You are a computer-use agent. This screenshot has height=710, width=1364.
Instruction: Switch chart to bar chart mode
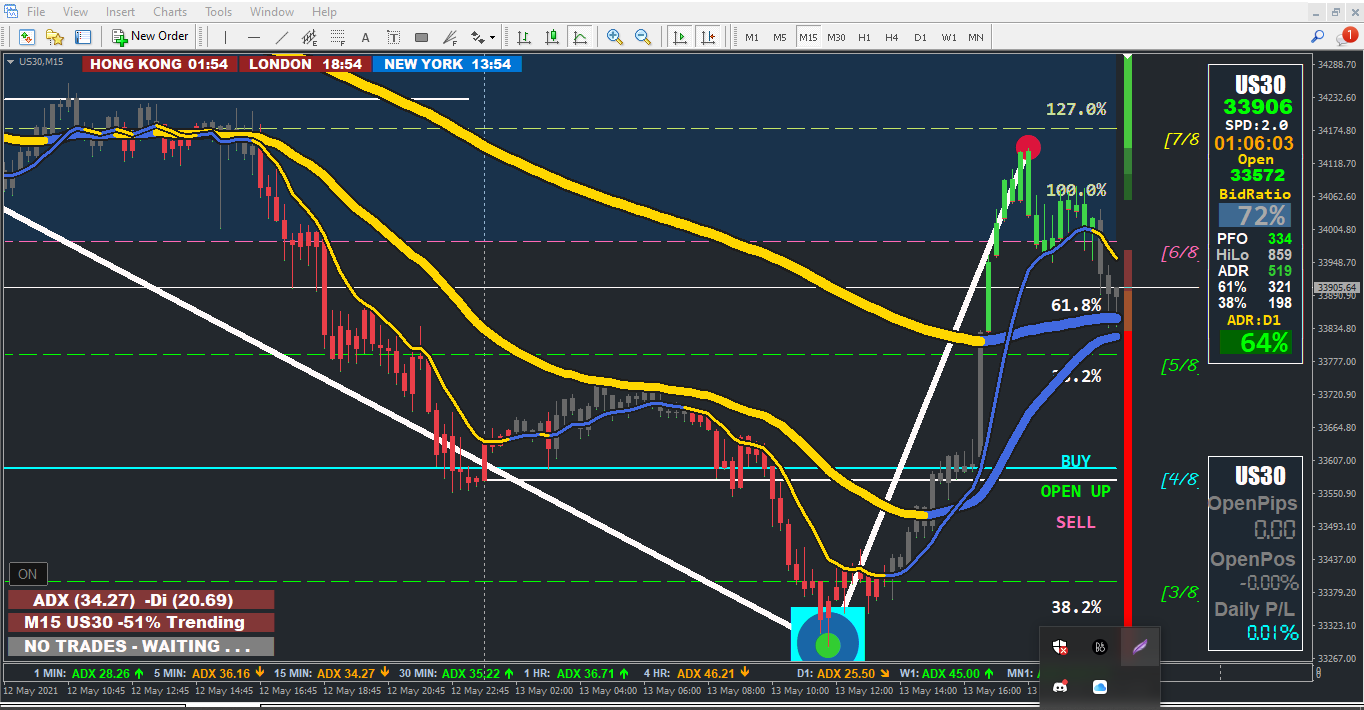tap(523, 37)
